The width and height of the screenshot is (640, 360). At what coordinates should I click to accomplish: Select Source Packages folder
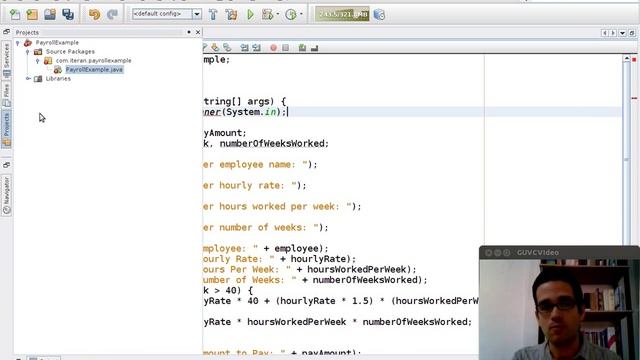(x=70, y=51)
